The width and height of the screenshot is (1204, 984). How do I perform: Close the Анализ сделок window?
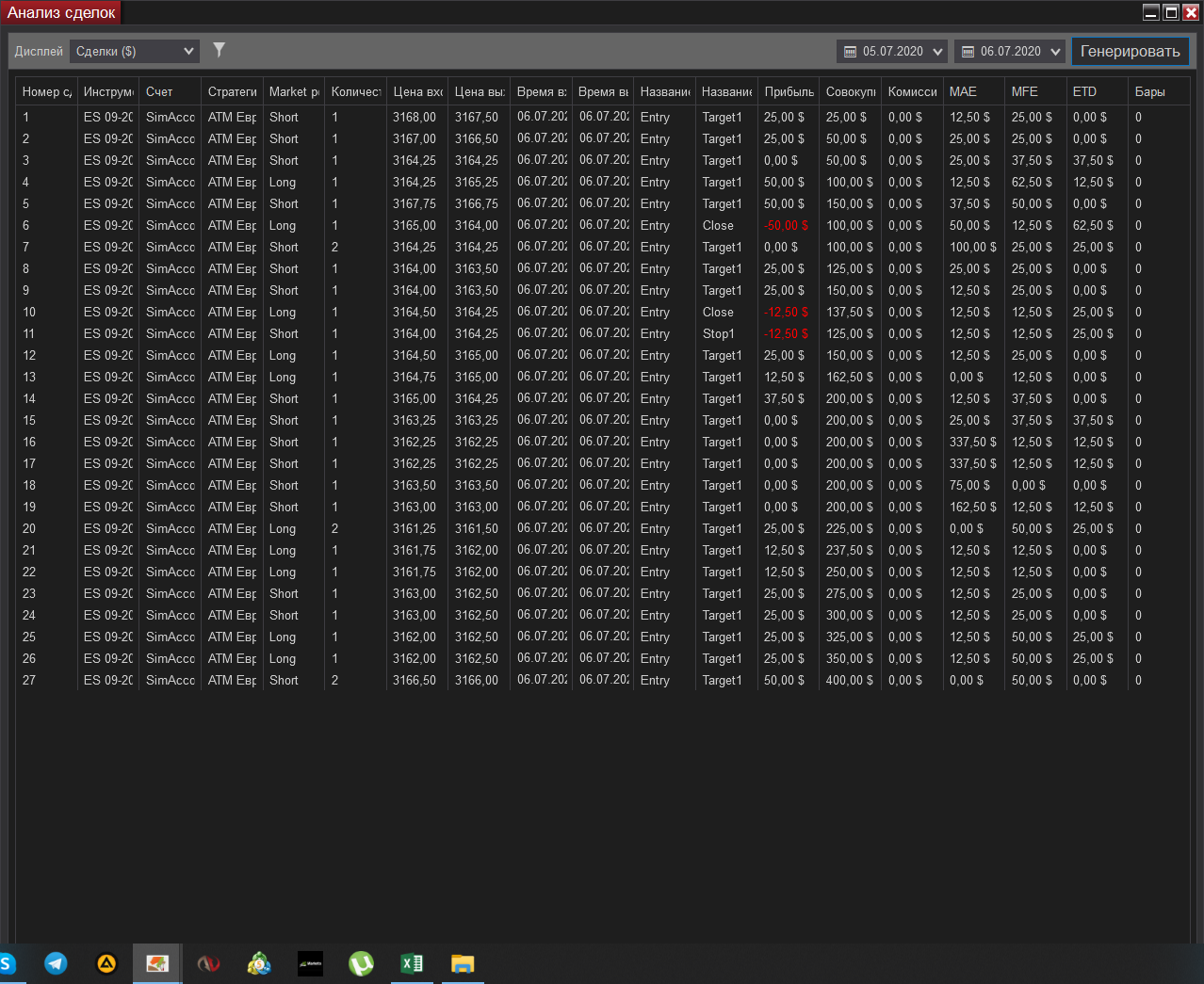pos(1191,12)
